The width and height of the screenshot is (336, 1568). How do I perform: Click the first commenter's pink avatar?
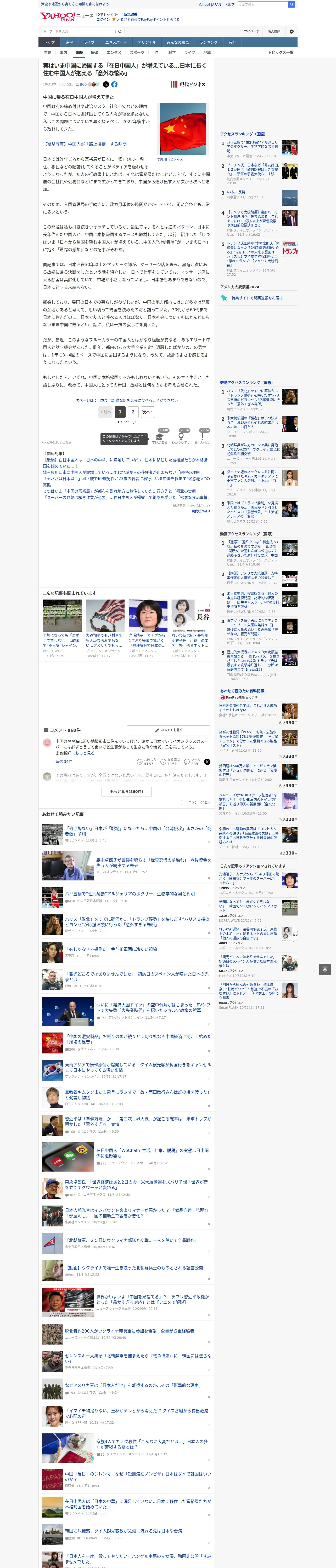click(x=47, y=743)
